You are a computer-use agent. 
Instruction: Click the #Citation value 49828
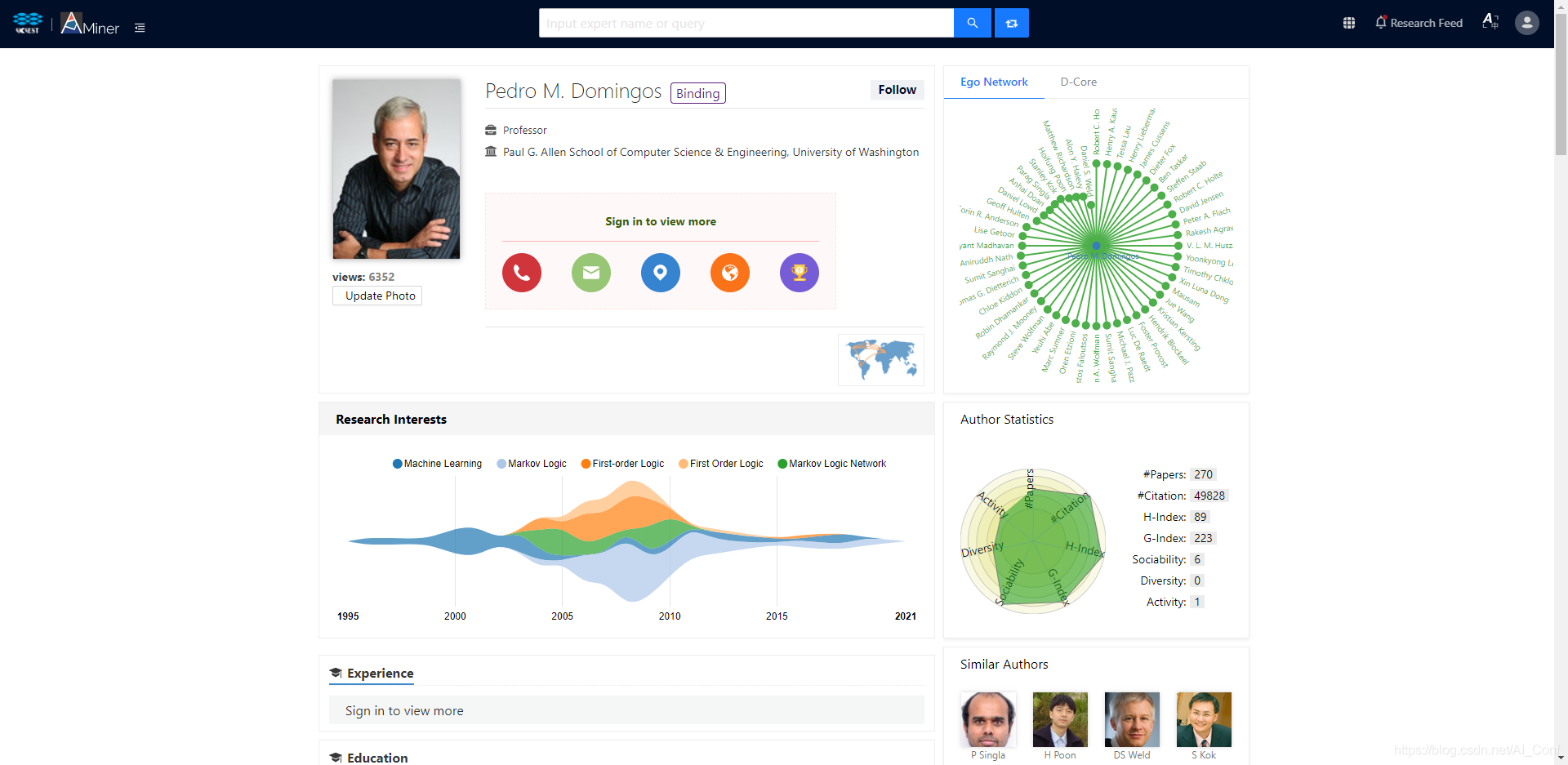click(x=1209, y=496)
